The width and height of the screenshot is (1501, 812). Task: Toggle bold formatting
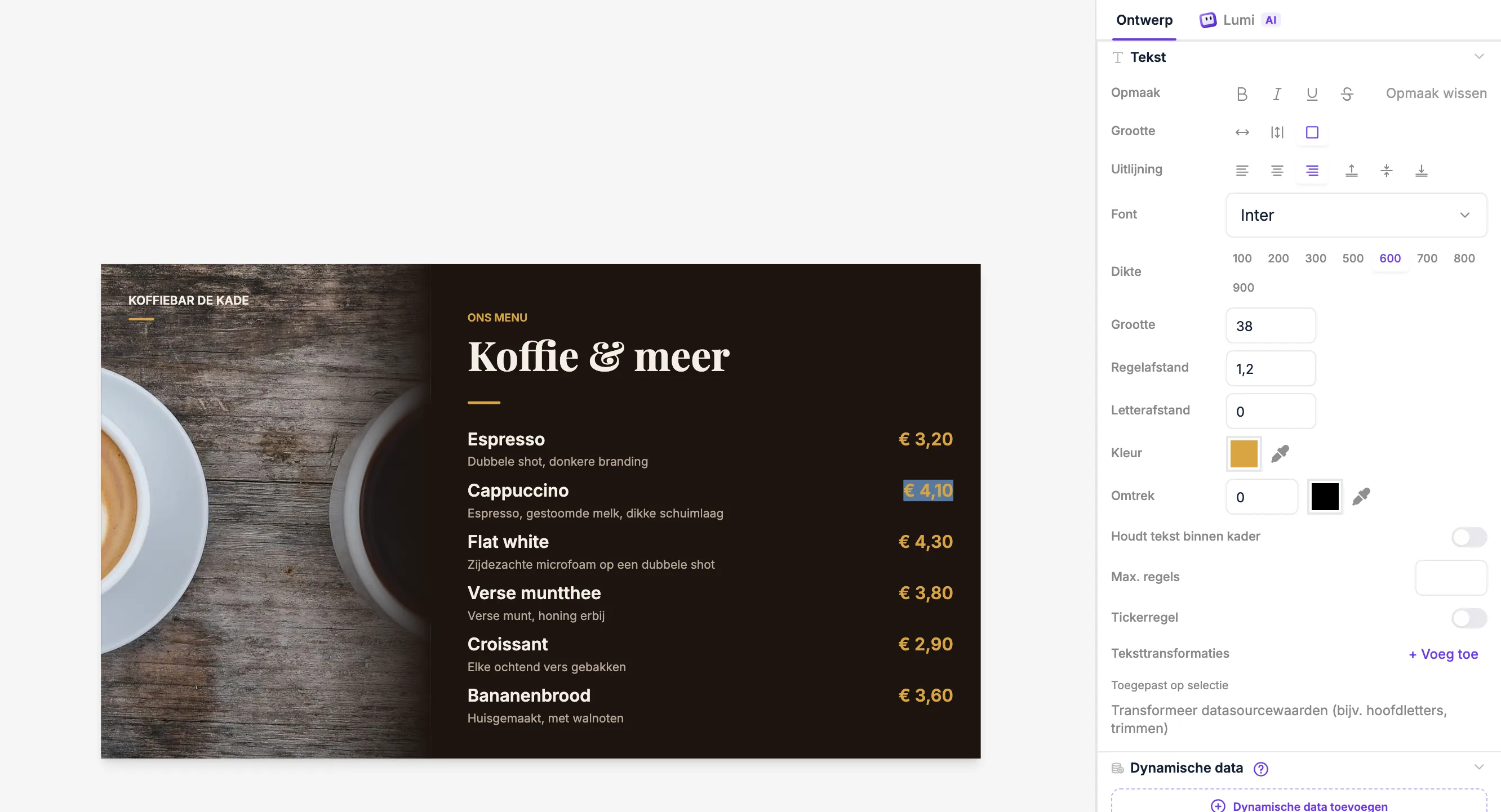[x=1242, y=94]
